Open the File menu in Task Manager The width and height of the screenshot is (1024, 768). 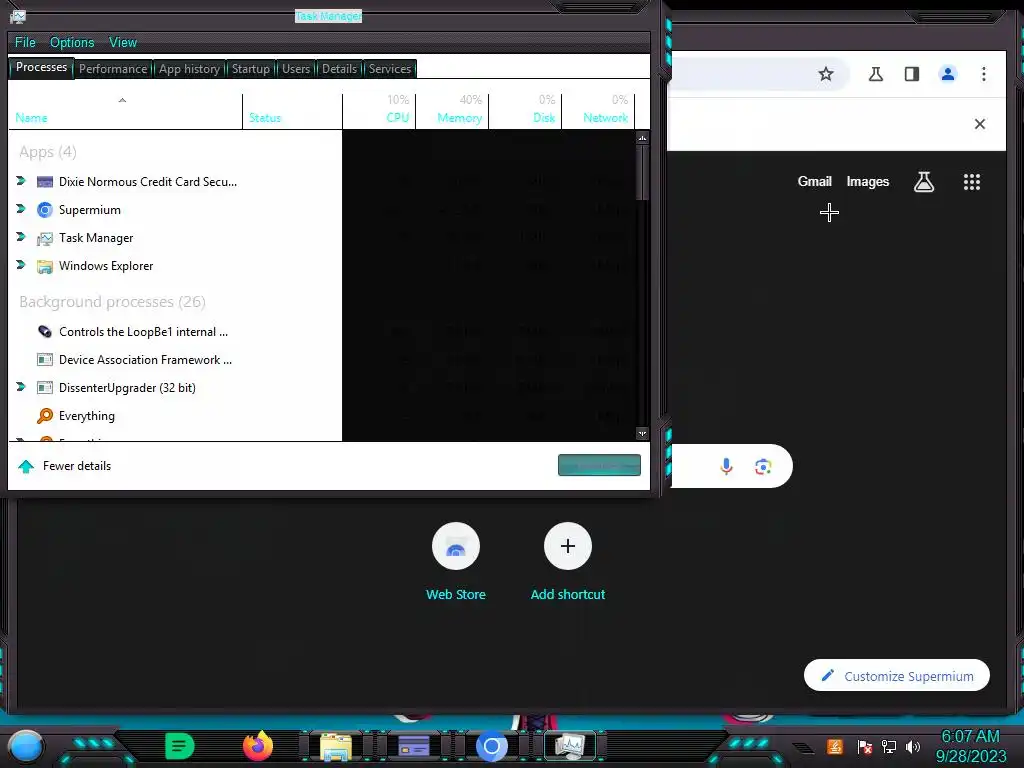click(25, 42)
